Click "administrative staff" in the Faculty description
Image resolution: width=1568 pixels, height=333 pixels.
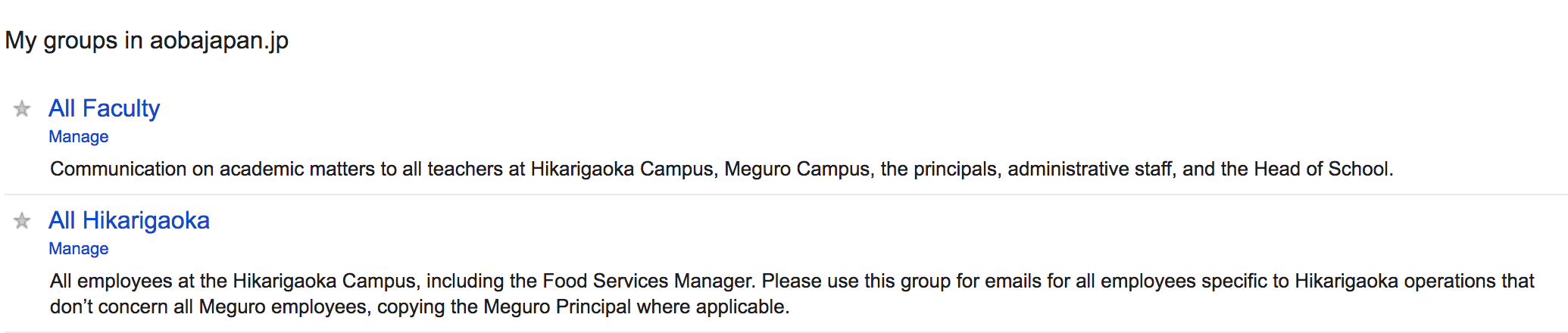[1089, 169]
